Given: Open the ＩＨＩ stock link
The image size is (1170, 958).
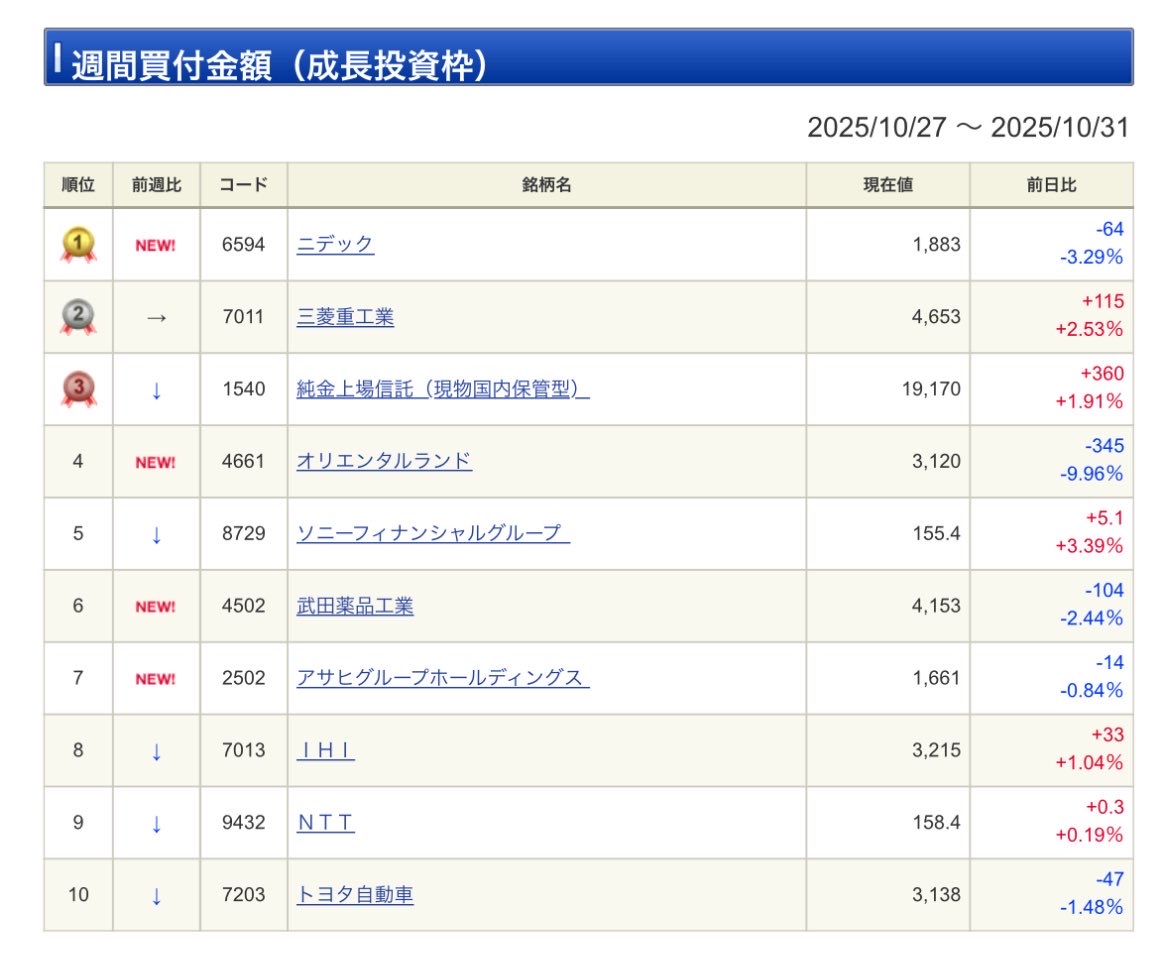Looking at the screenshot, I should (x=326, y=750).
